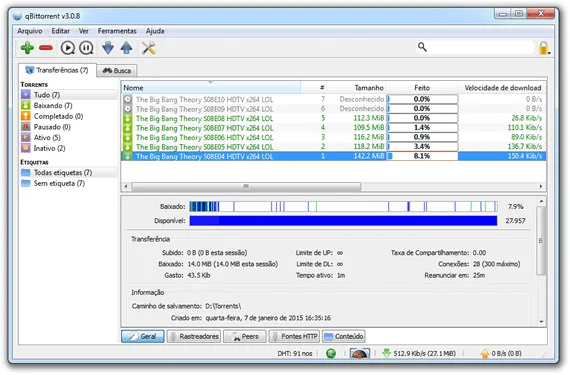This screenshot has width=570, height=375.
Task: Click the 1.4% progress bar of S08E07
Action: [x=422, y=128]
